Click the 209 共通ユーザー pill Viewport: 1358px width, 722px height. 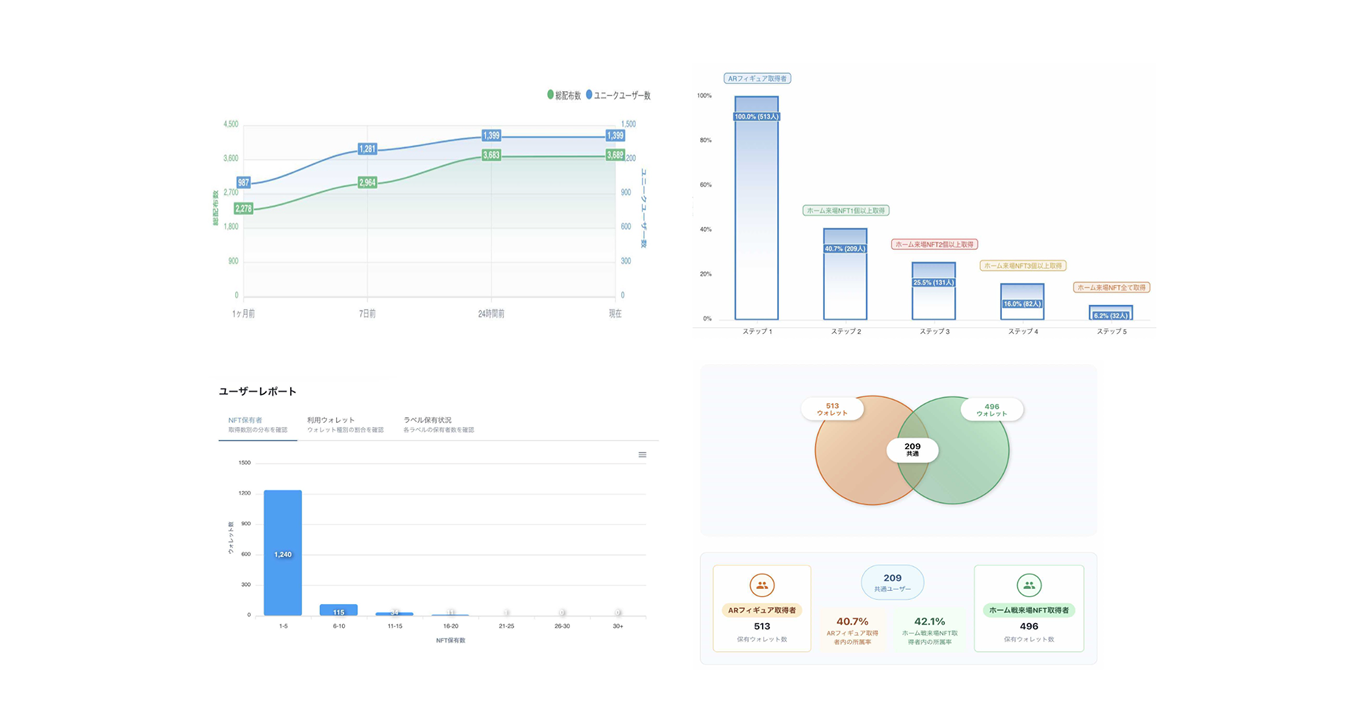[x=892, y=582]
